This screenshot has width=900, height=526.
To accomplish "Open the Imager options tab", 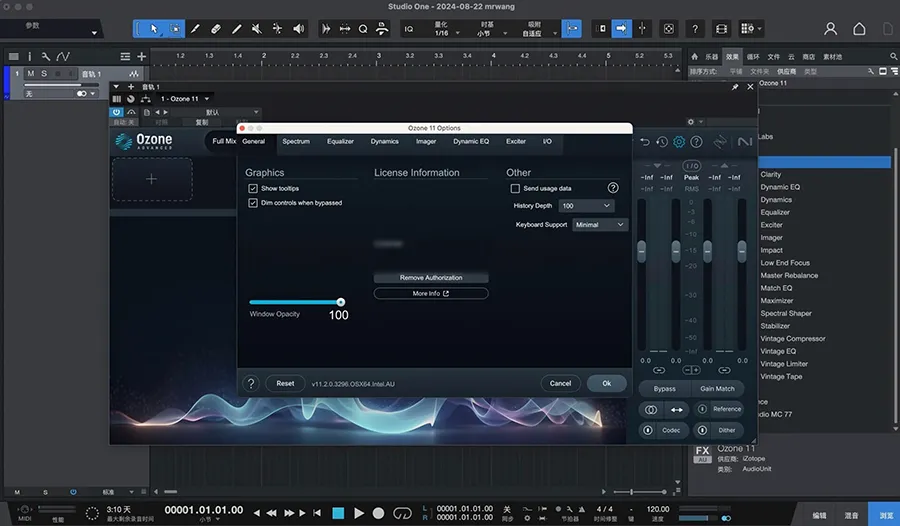I will pyautogui.click(x=426, y=142).
